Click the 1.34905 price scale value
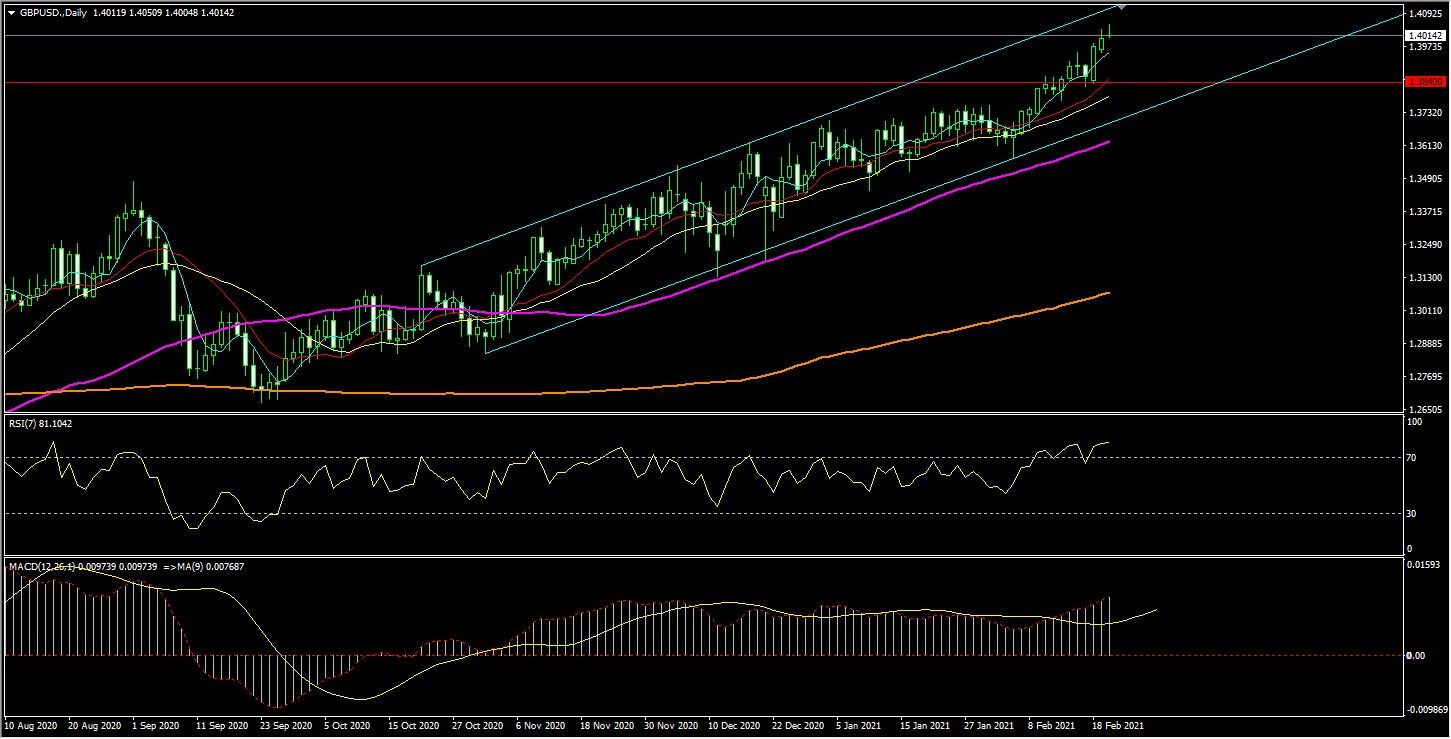Image resolution: width=1451 pixels, height=739 pixels. (1424, 179)
